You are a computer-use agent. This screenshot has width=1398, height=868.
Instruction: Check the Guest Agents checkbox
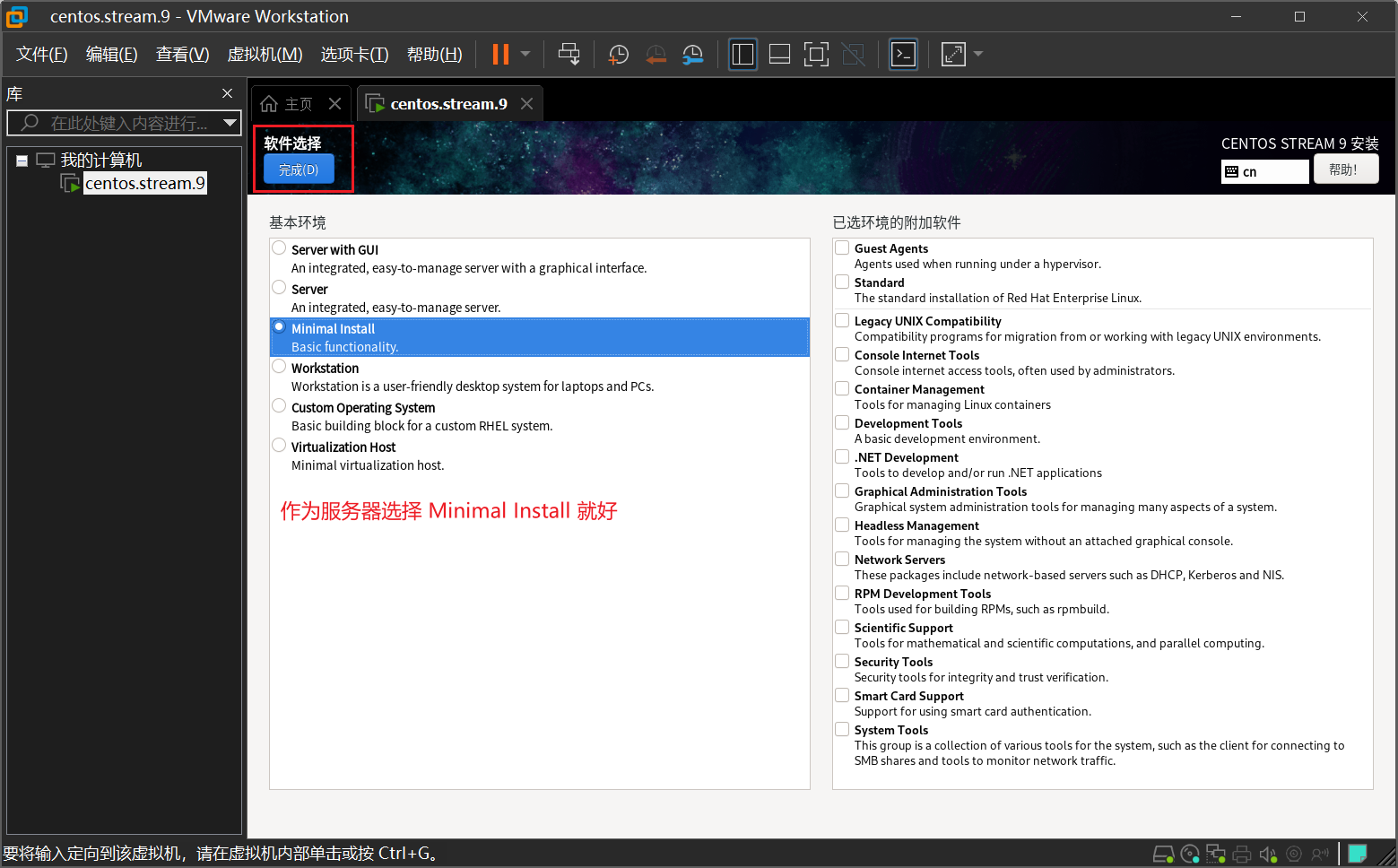click(x=842, y=247)
